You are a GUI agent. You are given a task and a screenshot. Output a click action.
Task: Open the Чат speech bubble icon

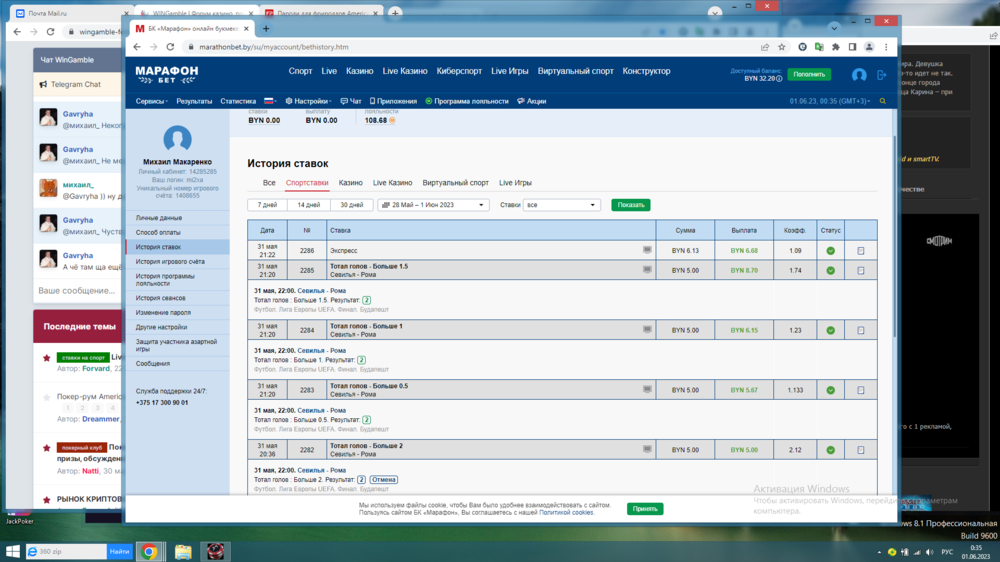coord(344,101)
